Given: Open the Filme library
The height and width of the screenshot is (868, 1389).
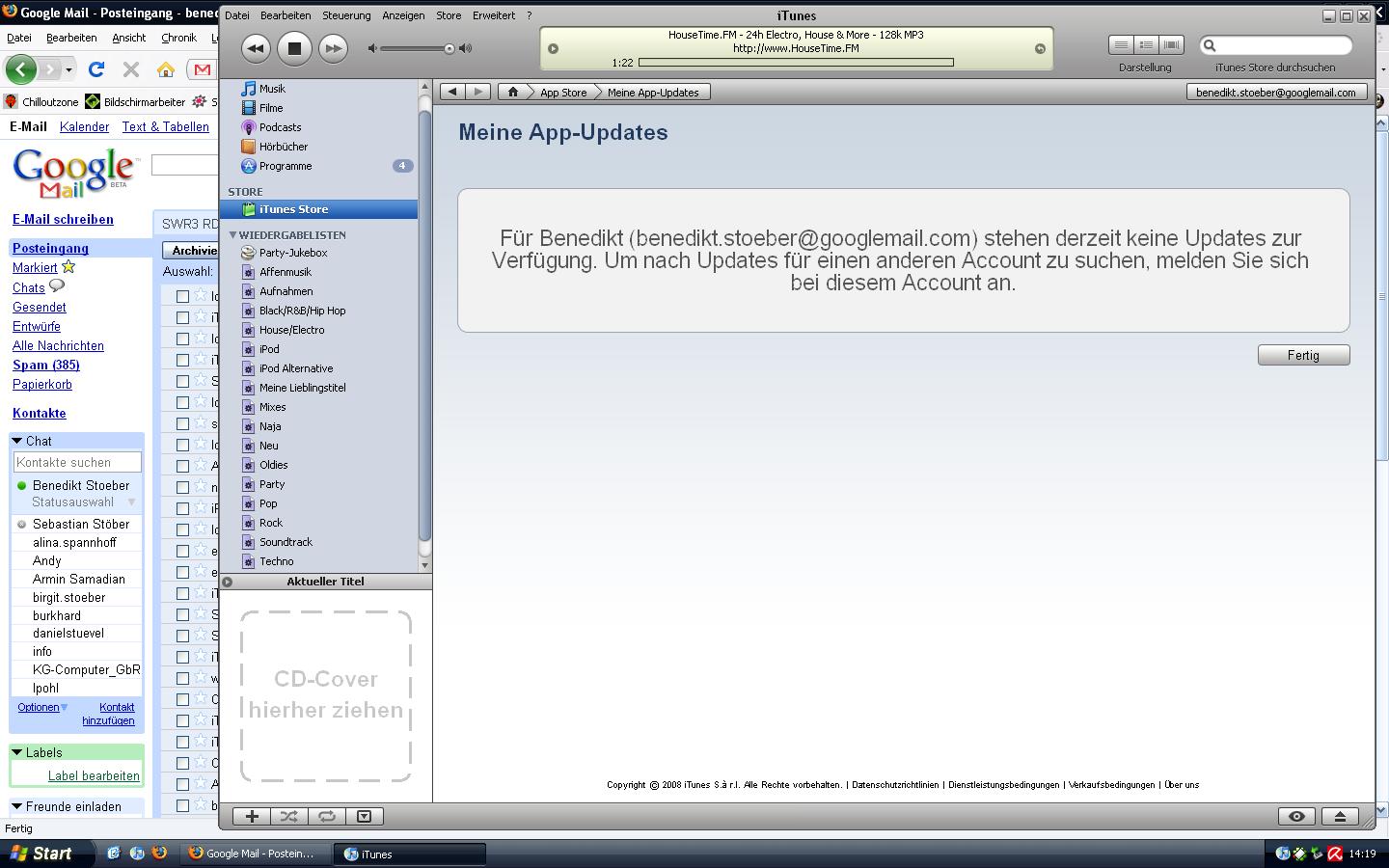Looking at the screenshot, I should [271, 108].
